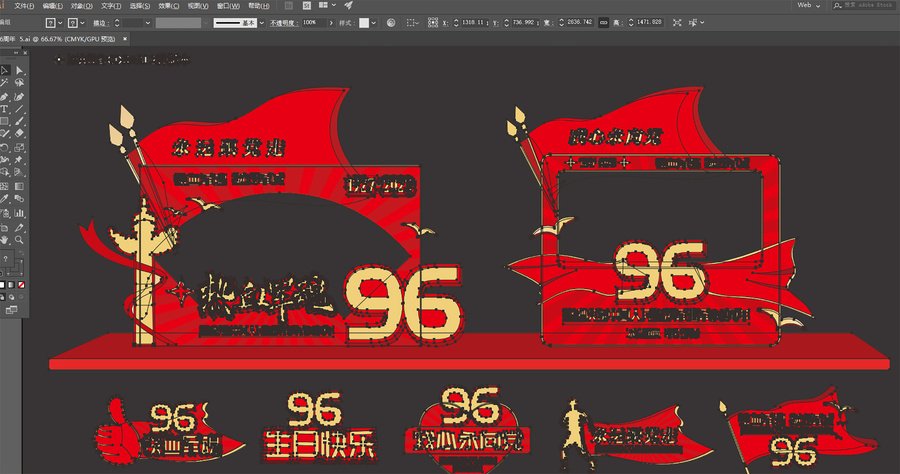
Task: Open the arrange documents dropdown
Action: pyautogui.click(x=327, y=5)
